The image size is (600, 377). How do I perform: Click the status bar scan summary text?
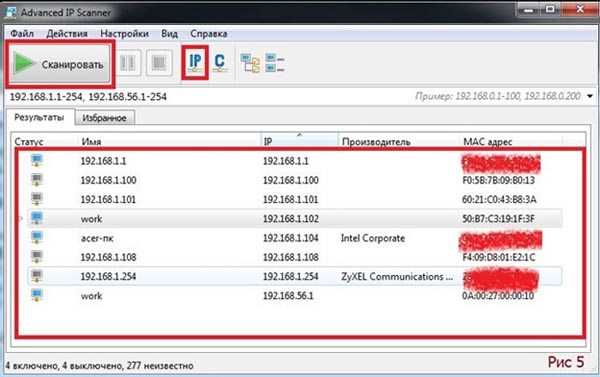[x=99, y=366]
